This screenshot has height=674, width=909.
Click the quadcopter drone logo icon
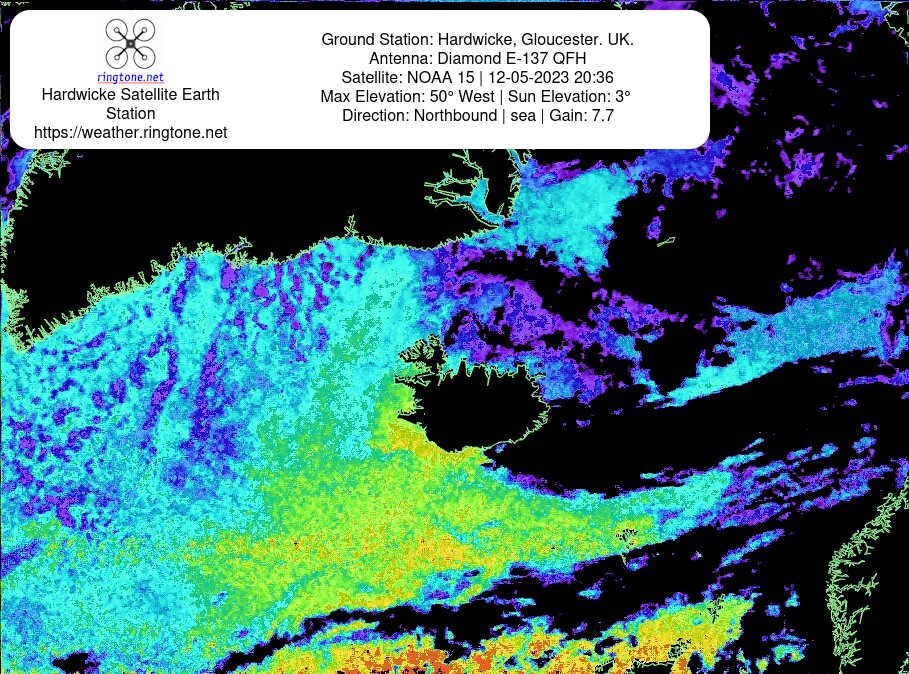130,43
